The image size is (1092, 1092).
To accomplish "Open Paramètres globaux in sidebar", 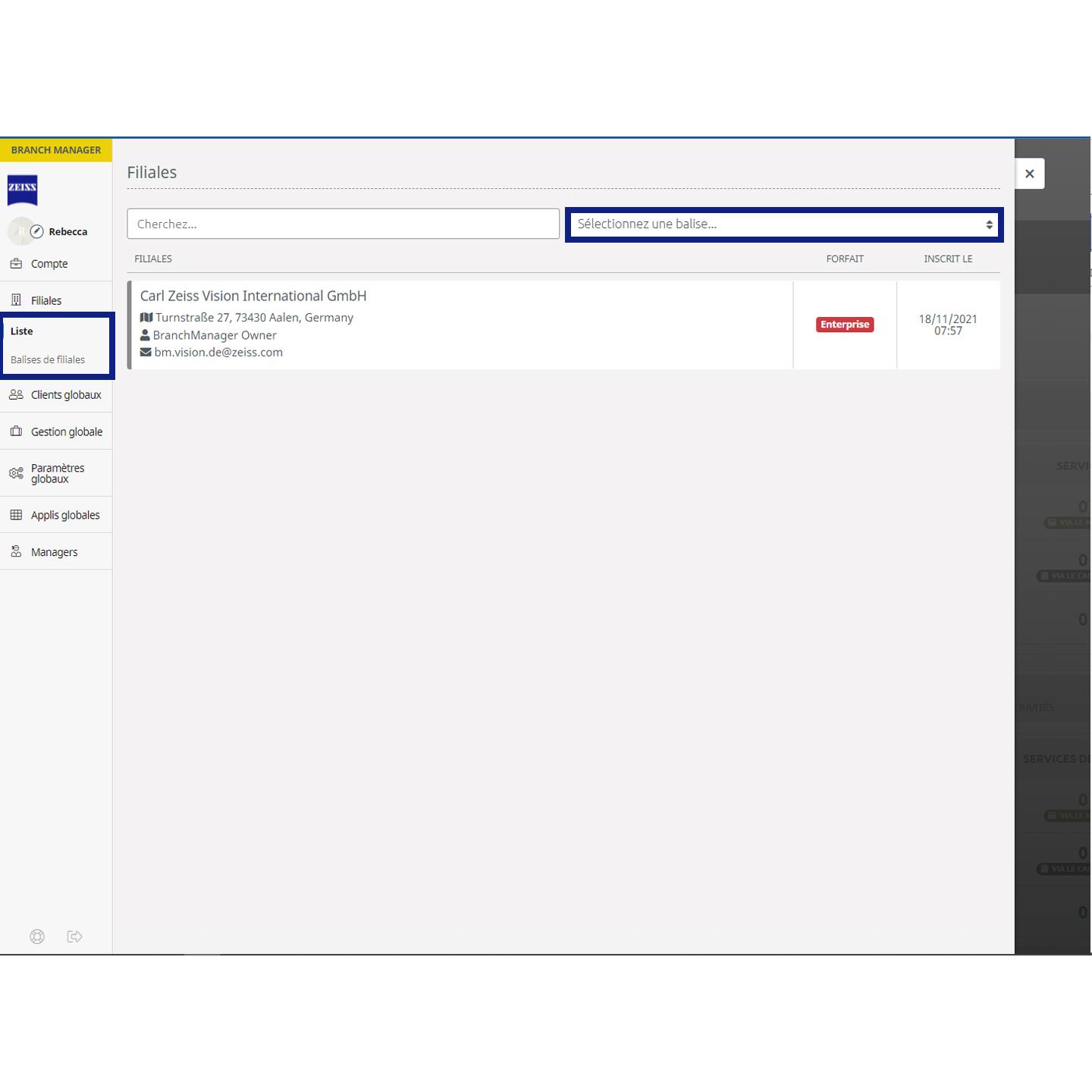I will coord(56,473).
